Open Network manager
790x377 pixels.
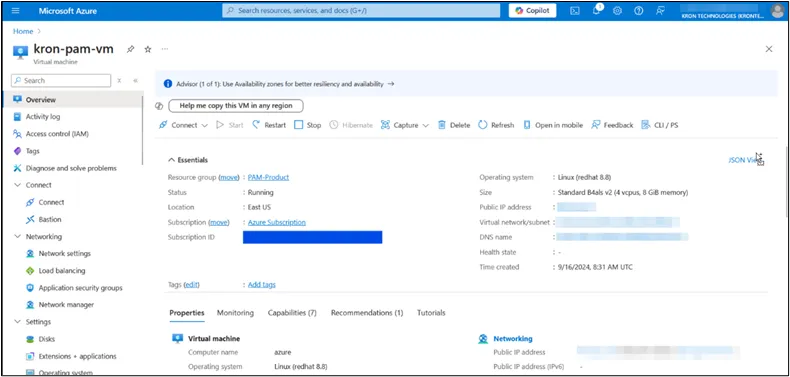point(66,304)
